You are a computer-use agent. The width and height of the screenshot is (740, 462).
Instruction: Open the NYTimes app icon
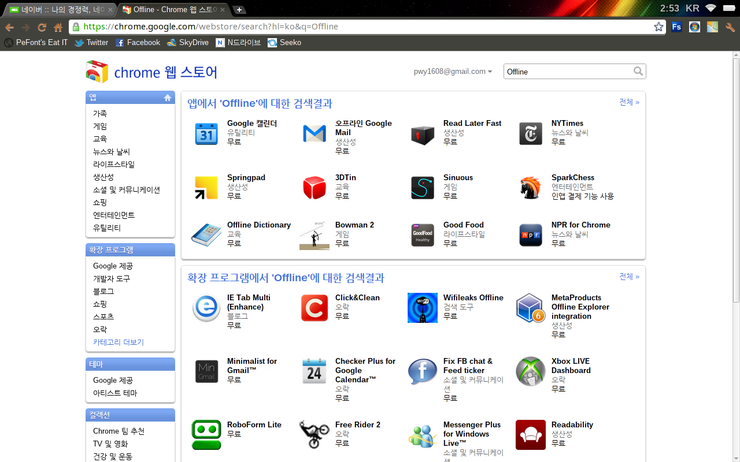pos(530,134)
